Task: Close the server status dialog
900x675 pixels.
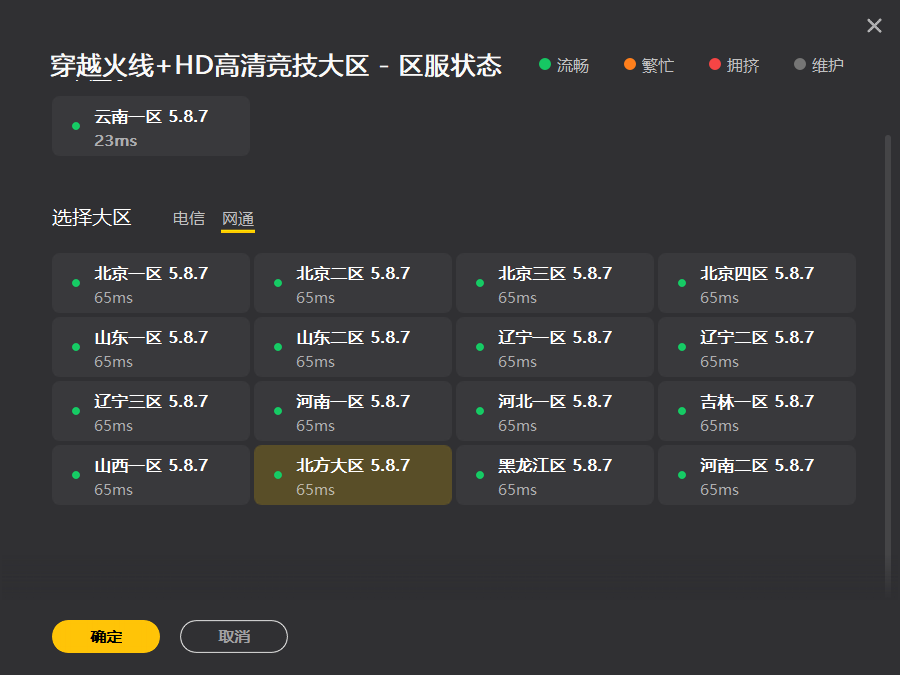Action: point(874,26)
